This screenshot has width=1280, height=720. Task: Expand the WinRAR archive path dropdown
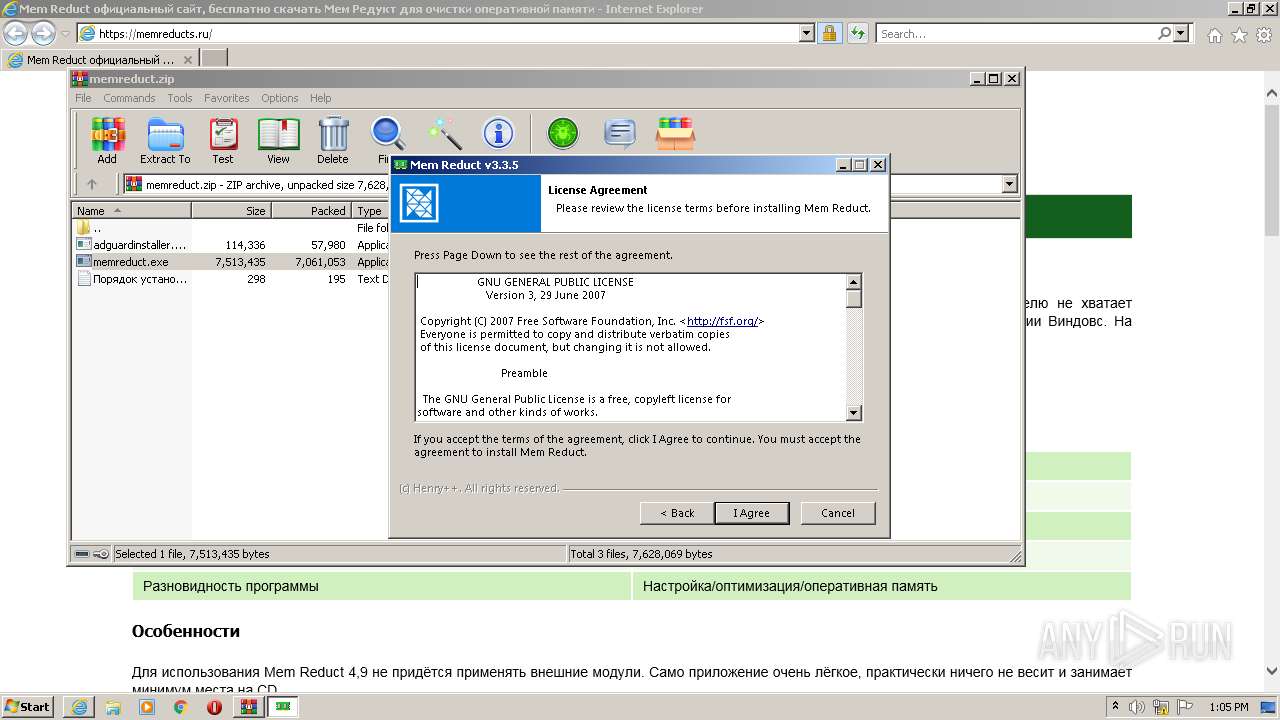point(1009,184)
